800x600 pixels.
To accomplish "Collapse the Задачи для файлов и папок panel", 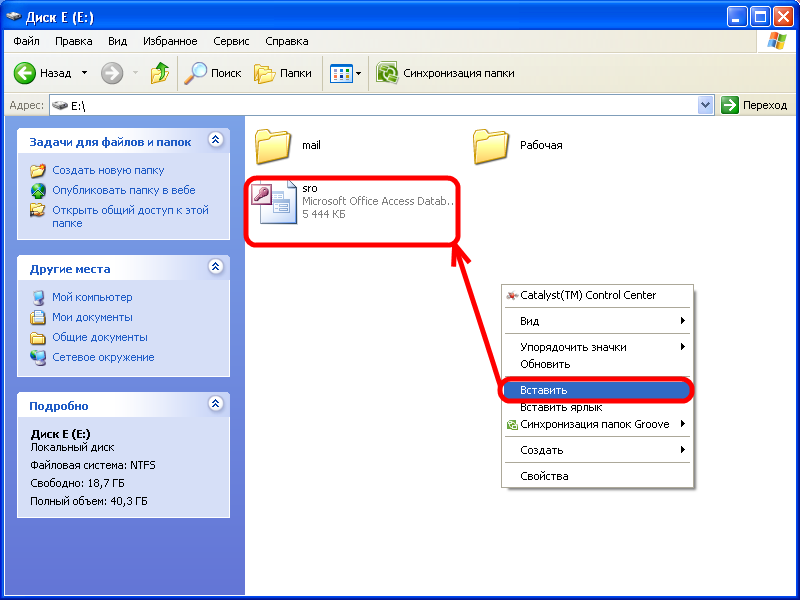I will pos(214,142).
